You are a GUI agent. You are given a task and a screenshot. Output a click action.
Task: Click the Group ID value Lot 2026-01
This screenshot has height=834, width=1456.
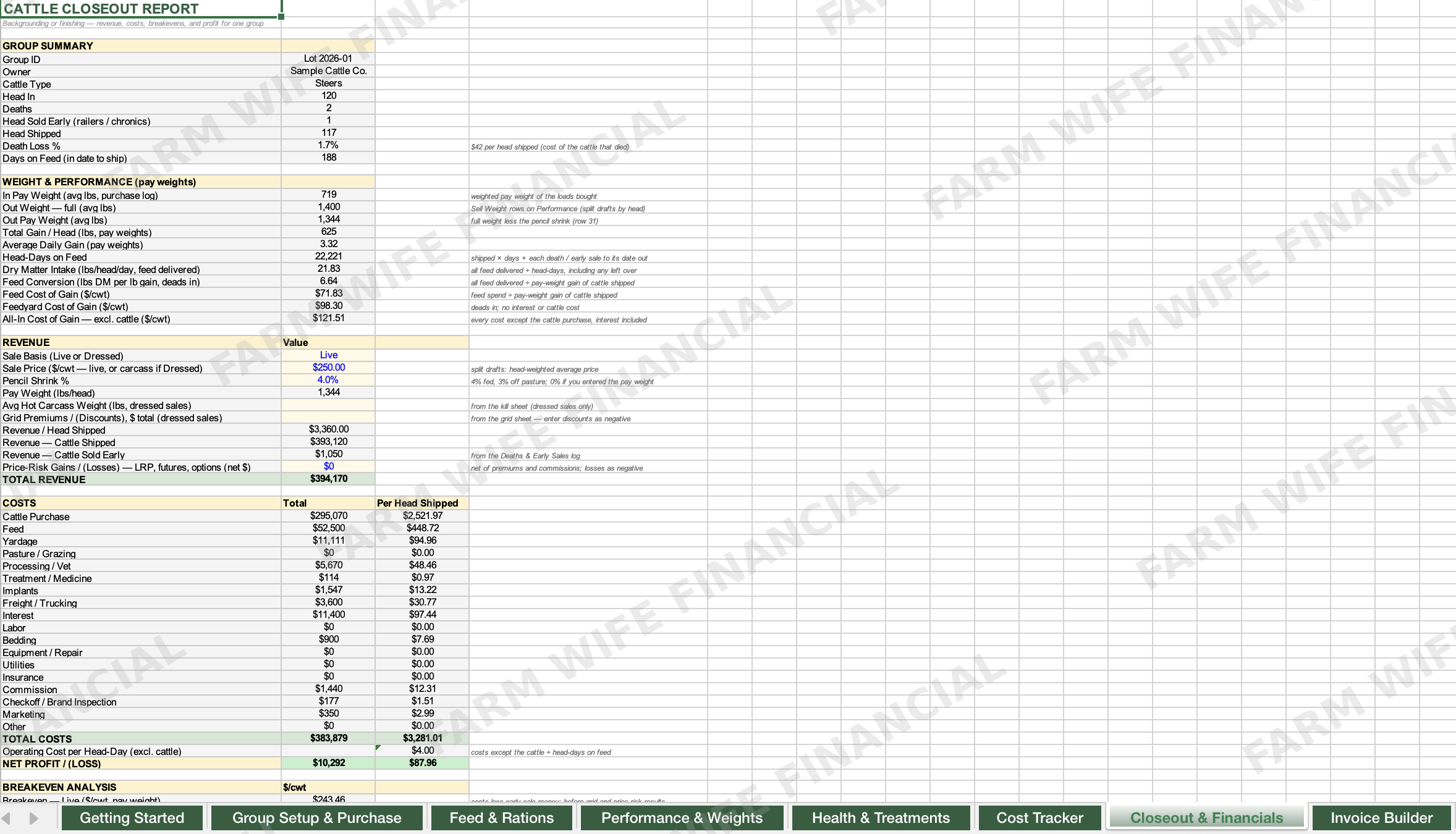328,59
